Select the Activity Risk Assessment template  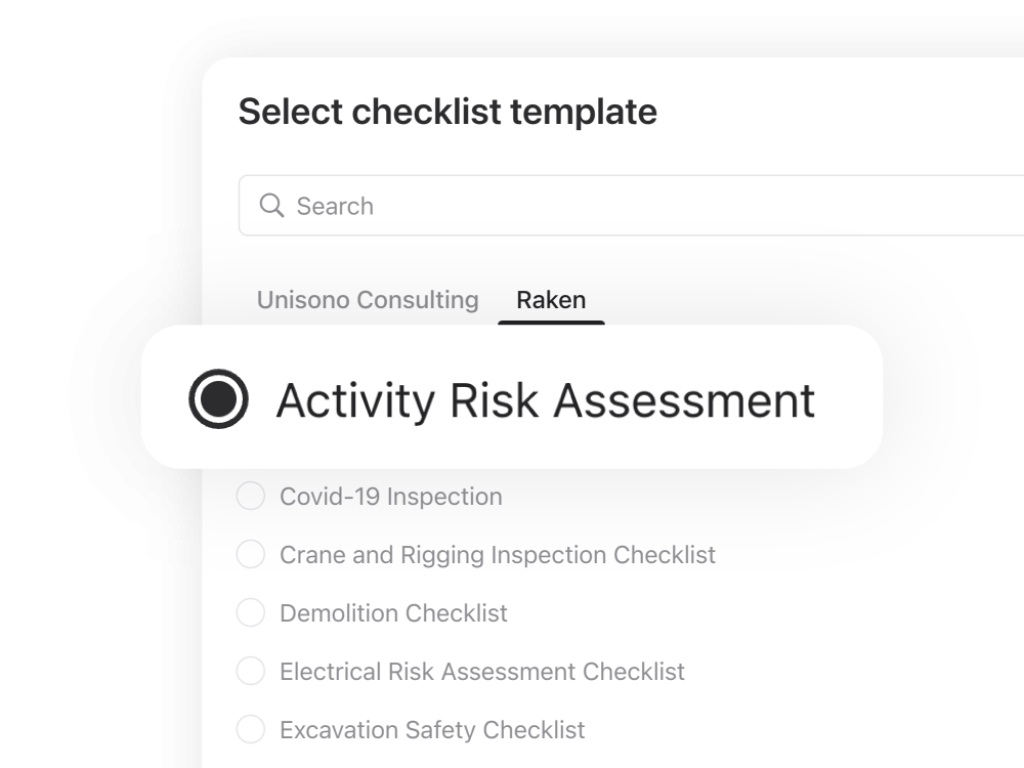tap(545, 400)
